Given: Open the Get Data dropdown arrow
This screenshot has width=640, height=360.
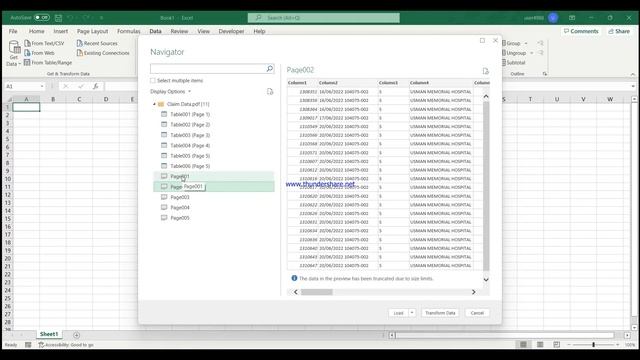Looking at the screenshot, I should point(19,64).
